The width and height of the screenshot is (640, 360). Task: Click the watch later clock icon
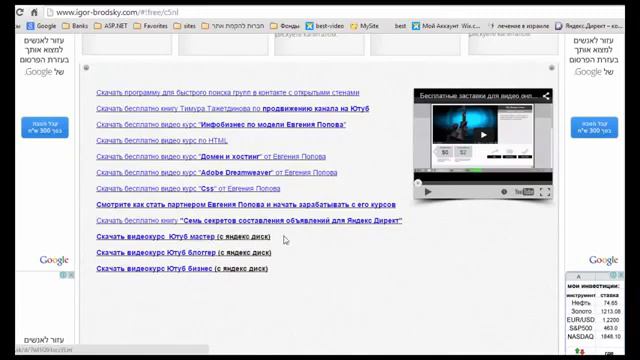504,192
